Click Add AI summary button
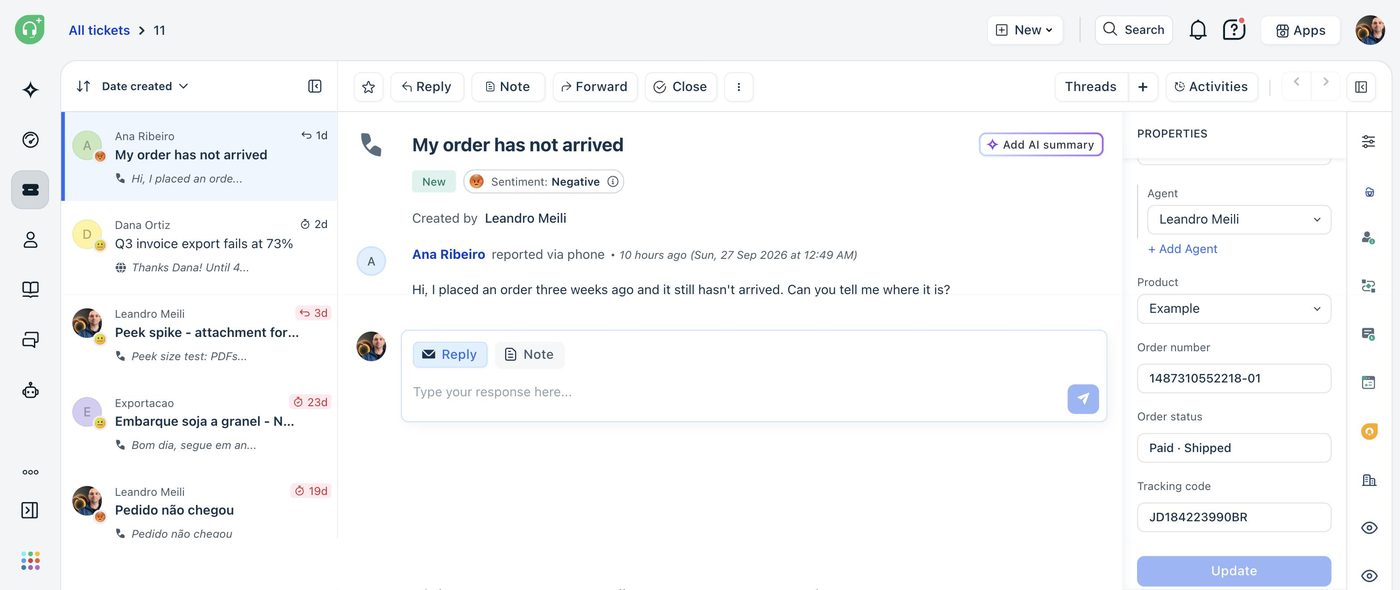This screenshot has width=1400, height=590. (x=1041, y=145)
